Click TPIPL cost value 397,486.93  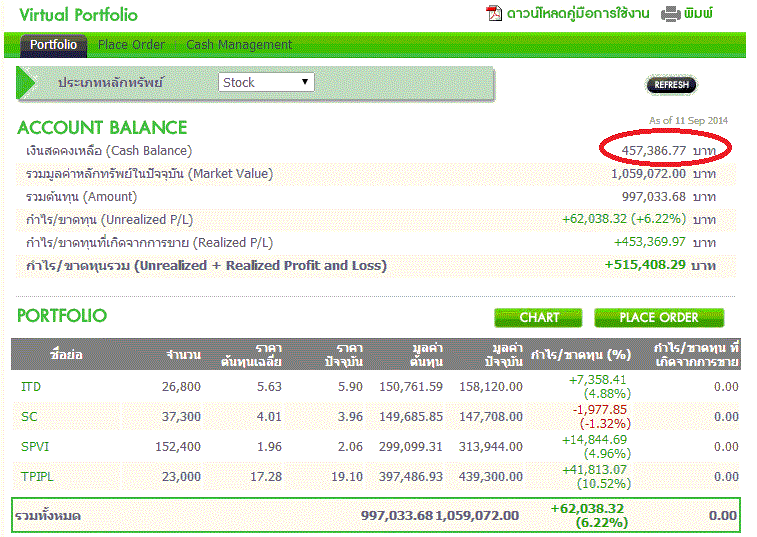coord(411,477)
